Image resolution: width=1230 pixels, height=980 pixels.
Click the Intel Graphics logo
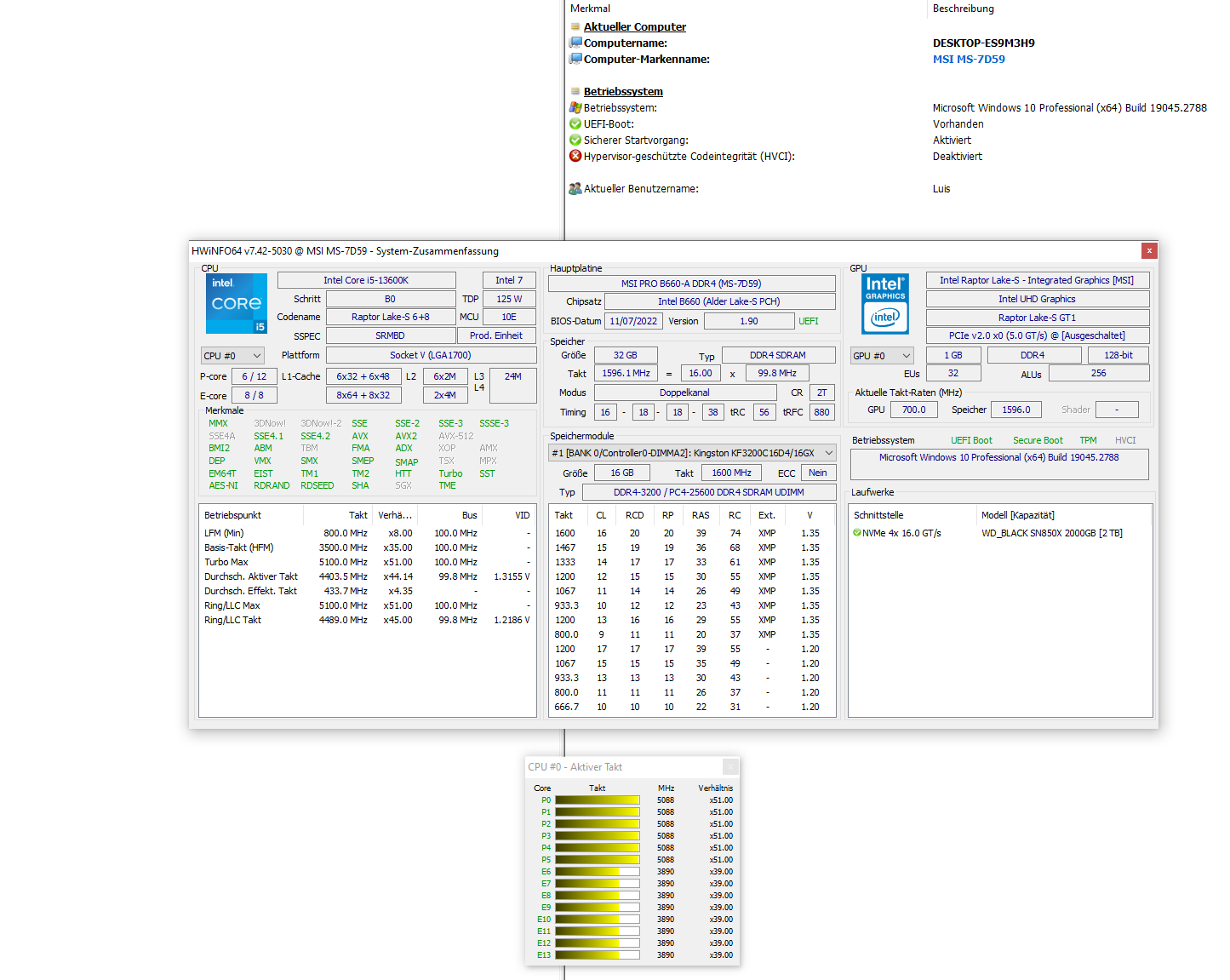click(x=885, y=303)
